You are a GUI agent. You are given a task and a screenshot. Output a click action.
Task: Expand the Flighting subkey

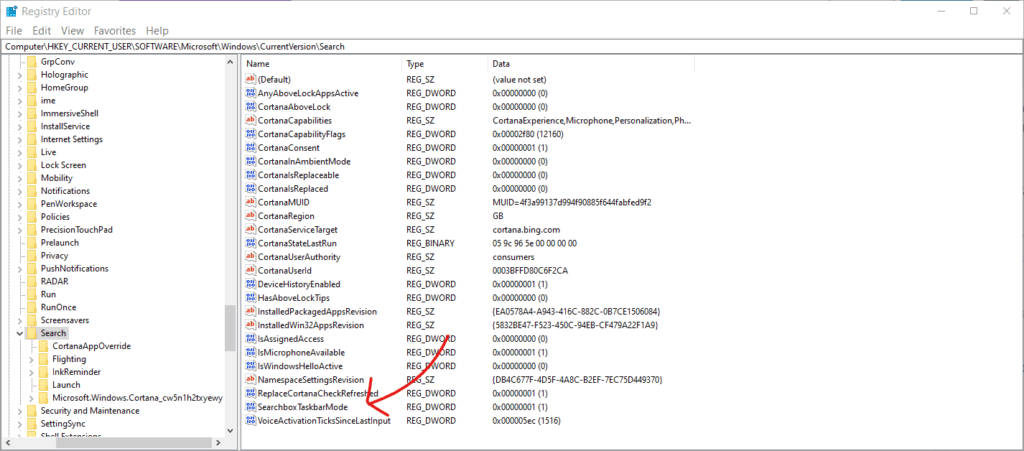click(x=31, y=359)
